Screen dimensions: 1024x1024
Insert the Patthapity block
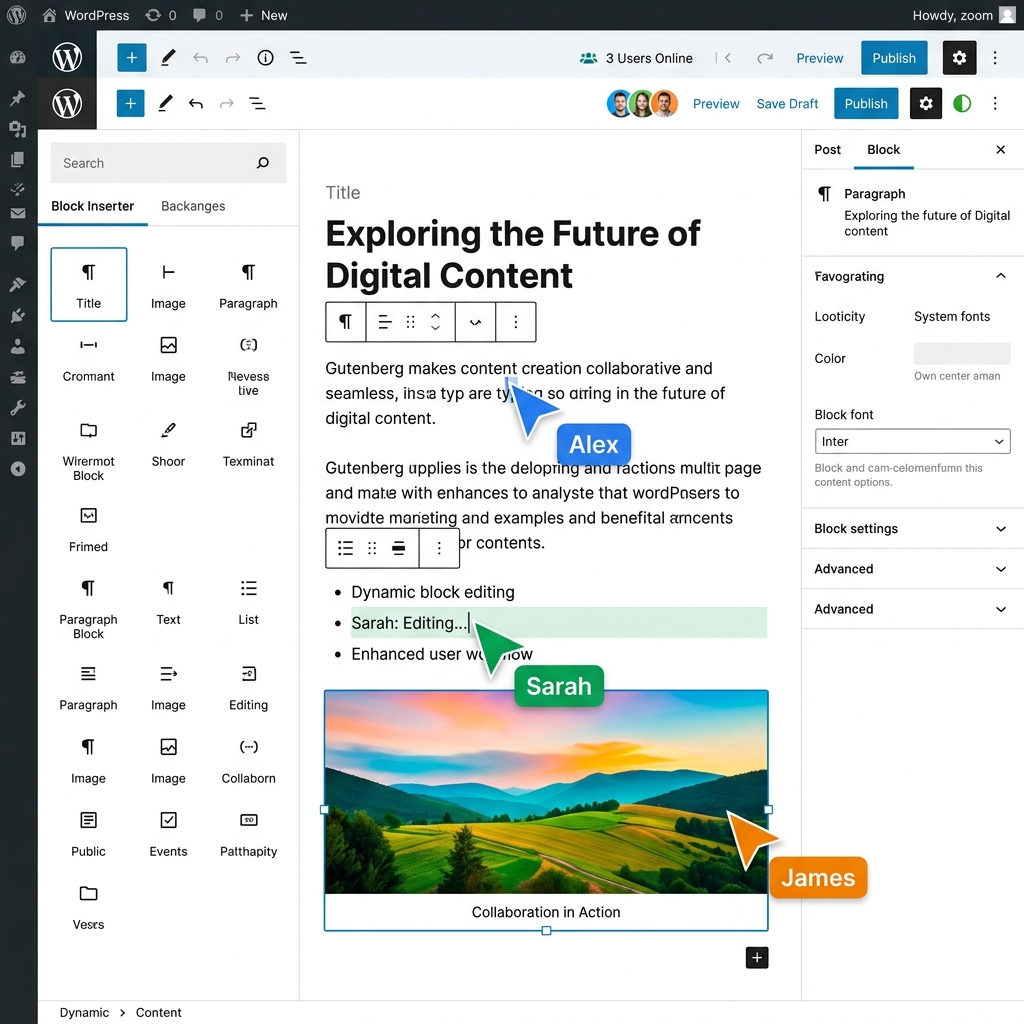tap(248, 834)
